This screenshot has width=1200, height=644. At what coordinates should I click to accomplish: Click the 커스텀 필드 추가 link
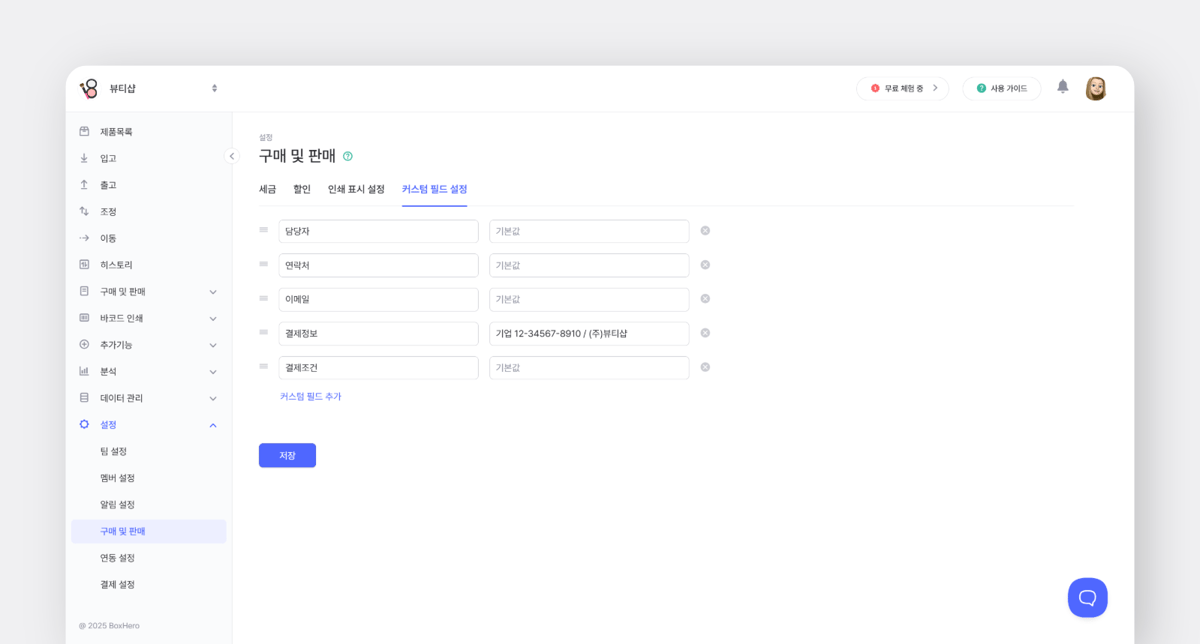pos(311,397)
